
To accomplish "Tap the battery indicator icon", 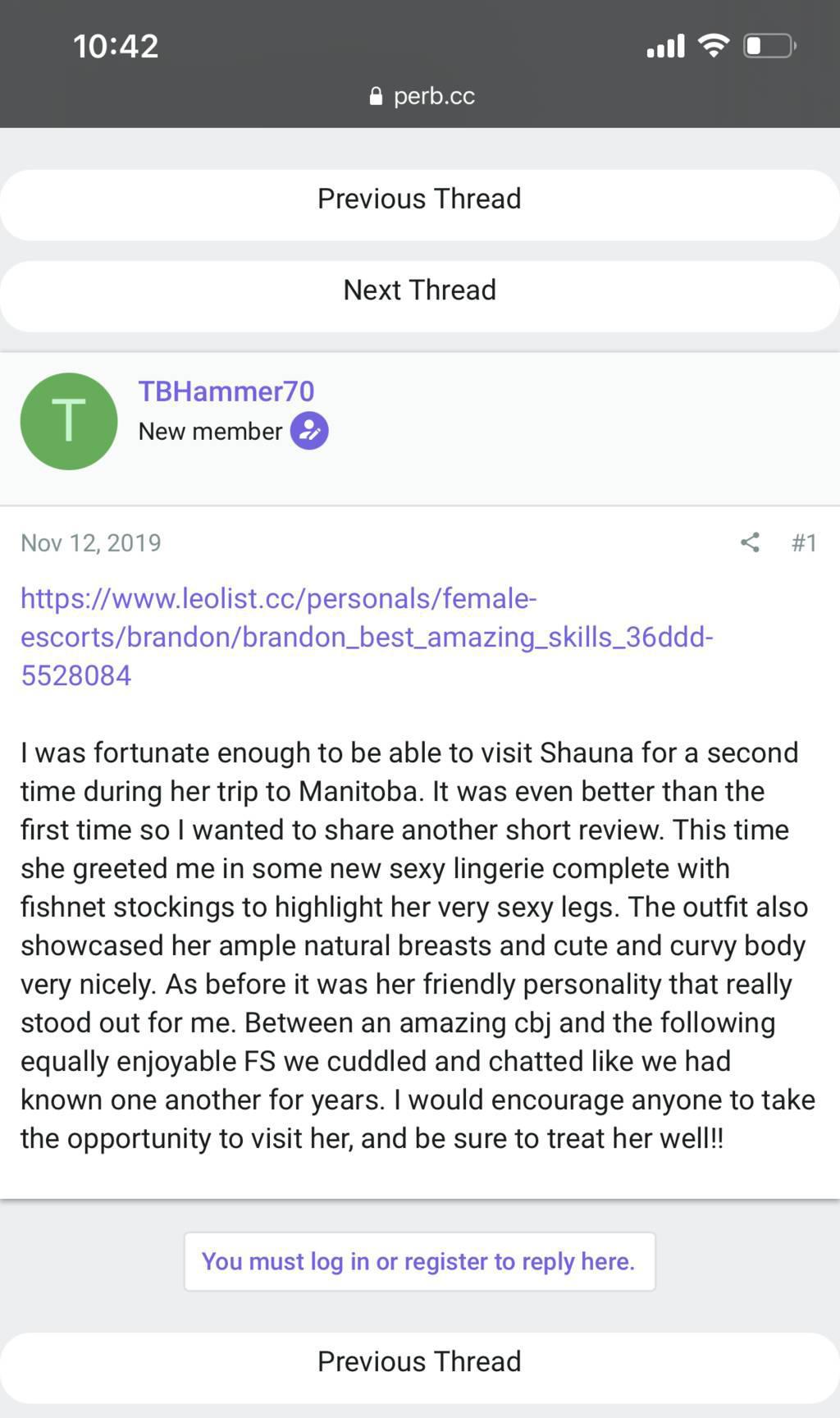I will 769,45.
